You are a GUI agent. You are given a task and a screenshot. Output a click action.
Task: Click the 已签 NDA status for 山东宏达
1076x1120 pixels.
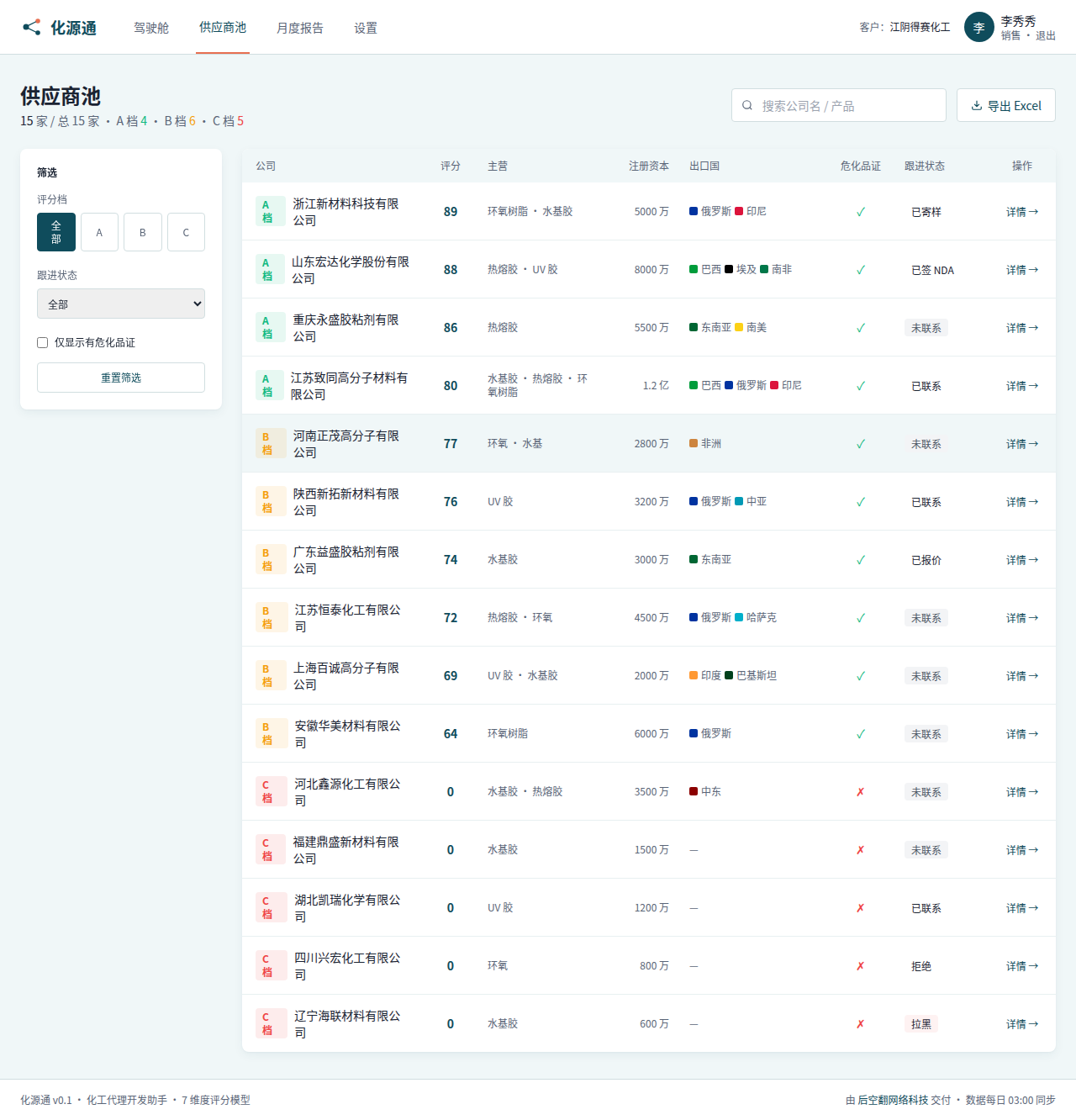(x=933, y=270)
